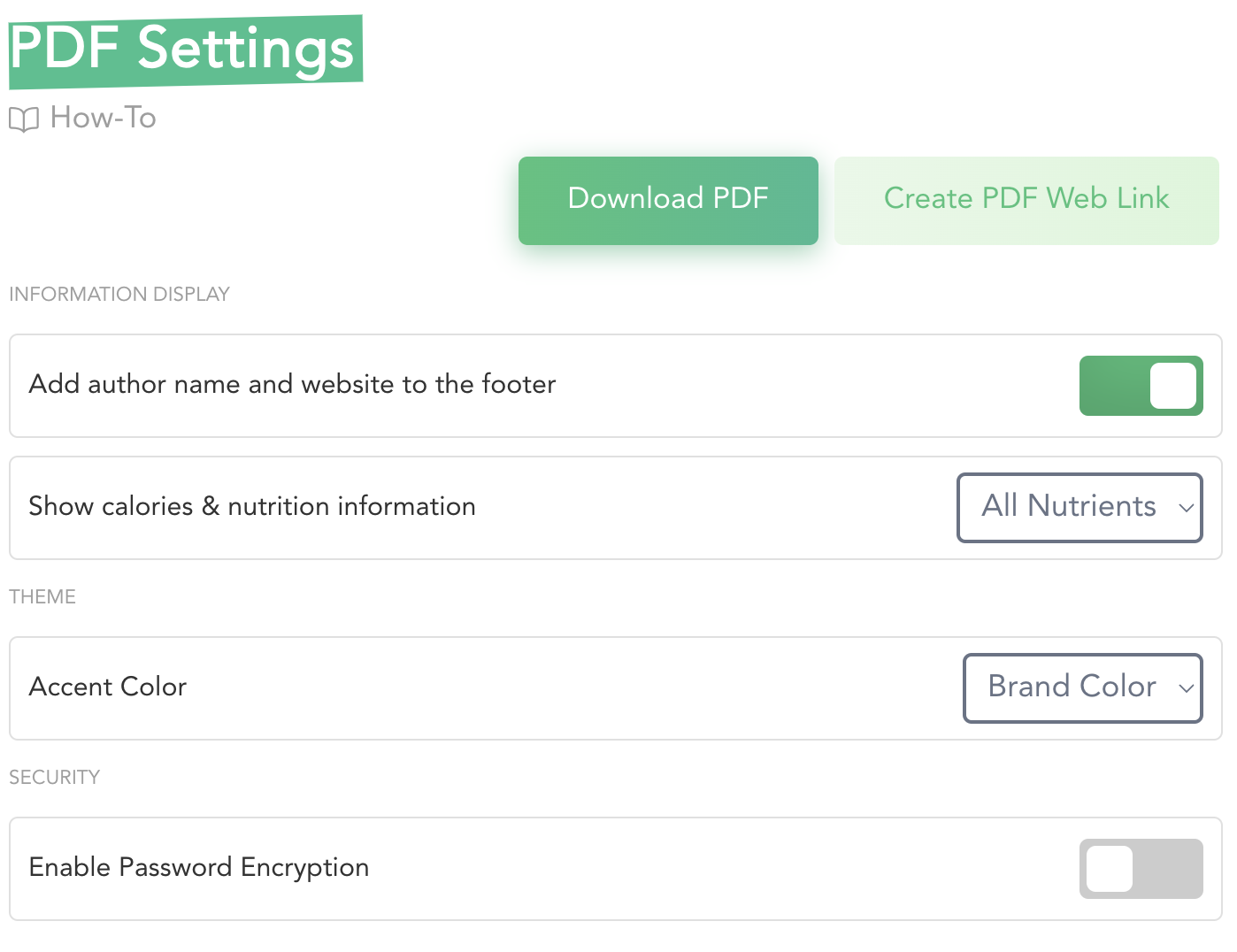Viewport: 1237px width, 952px height.
Task: Enable Password Encryption toggle
Action: click(x=1141, y=869)
